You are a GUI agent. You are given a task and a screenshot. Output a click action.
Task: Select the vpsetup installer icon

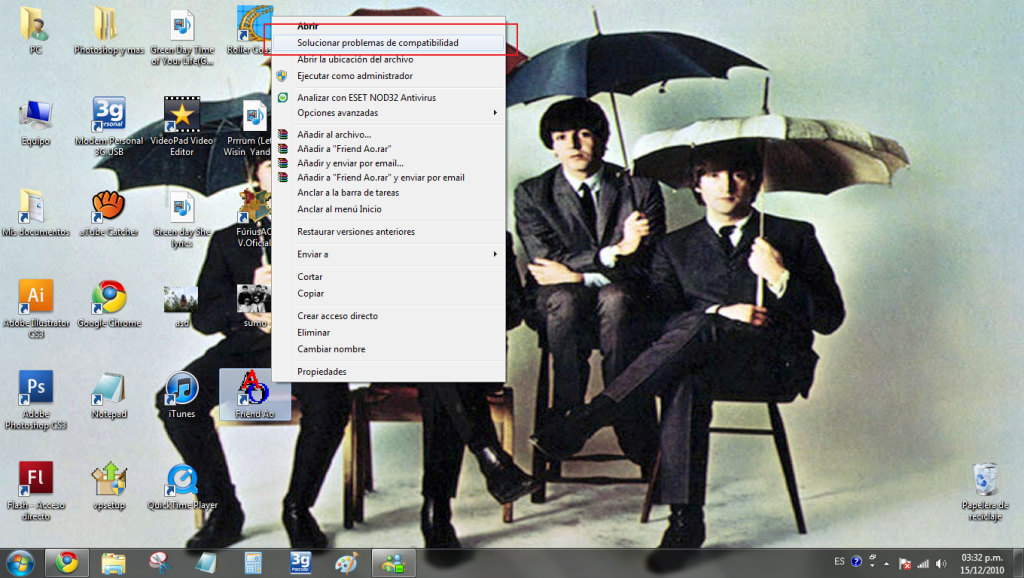tap(108, 487)
